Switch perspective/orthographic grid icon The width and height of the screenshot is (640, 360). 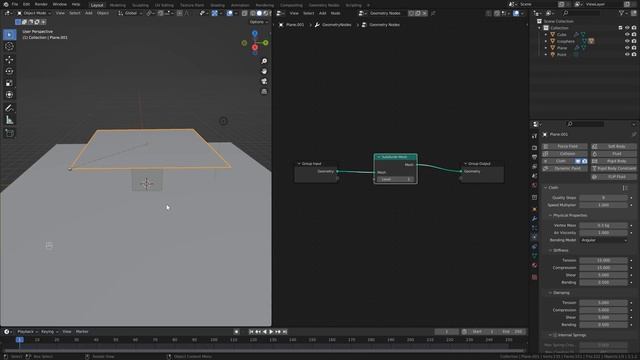[x=264, y=92]
